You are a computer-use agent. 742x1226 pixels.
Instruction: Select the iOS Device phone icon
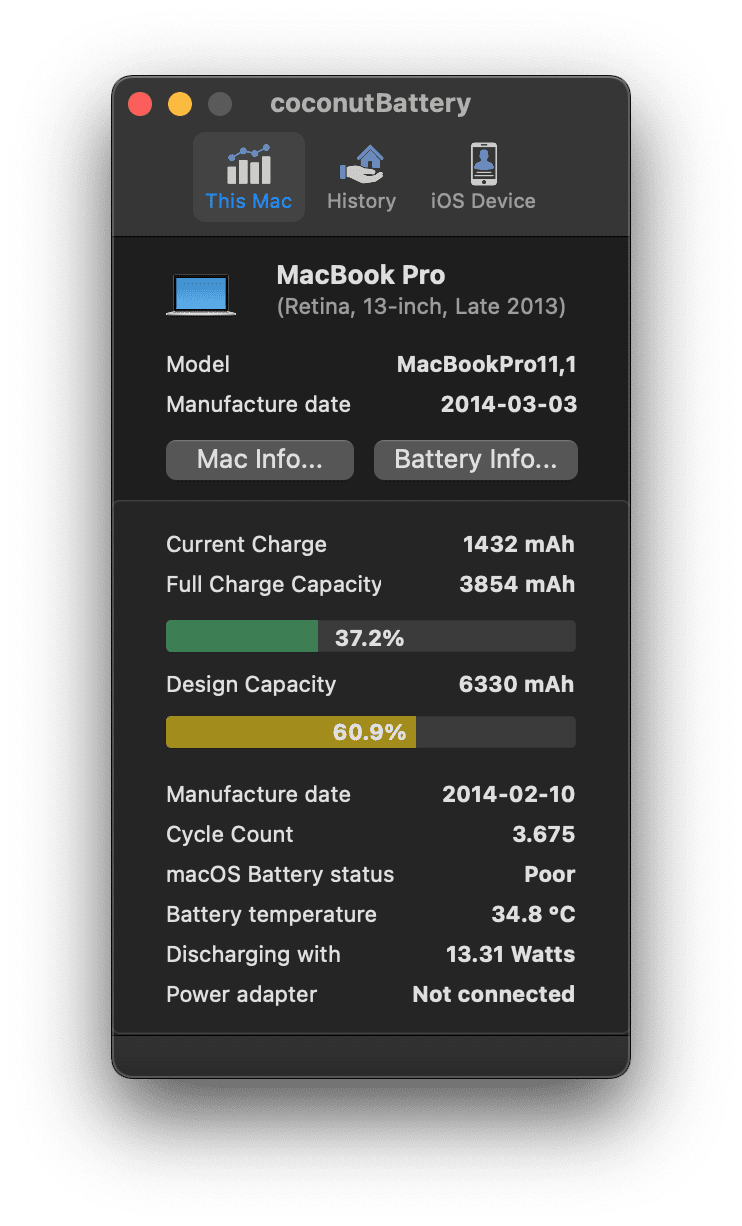coord(484,165)
